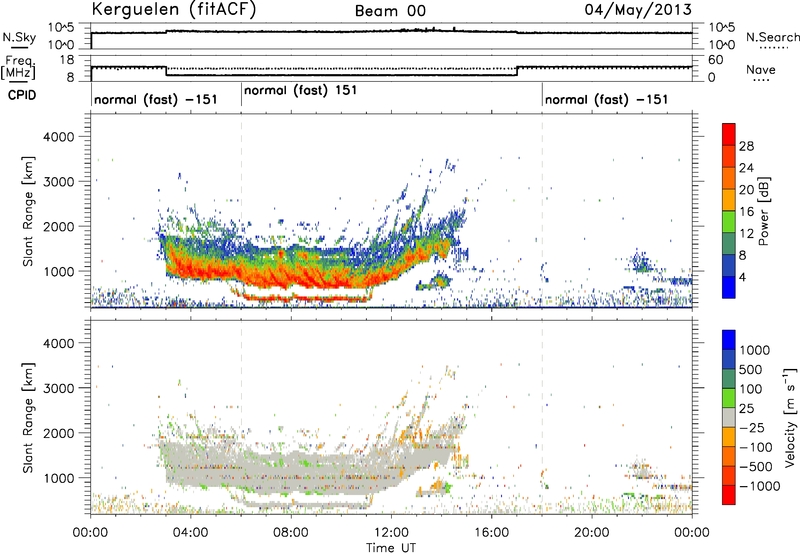Click the date '04/May/2013'
This screenshot has height=554, width=800.
(638, 10)
